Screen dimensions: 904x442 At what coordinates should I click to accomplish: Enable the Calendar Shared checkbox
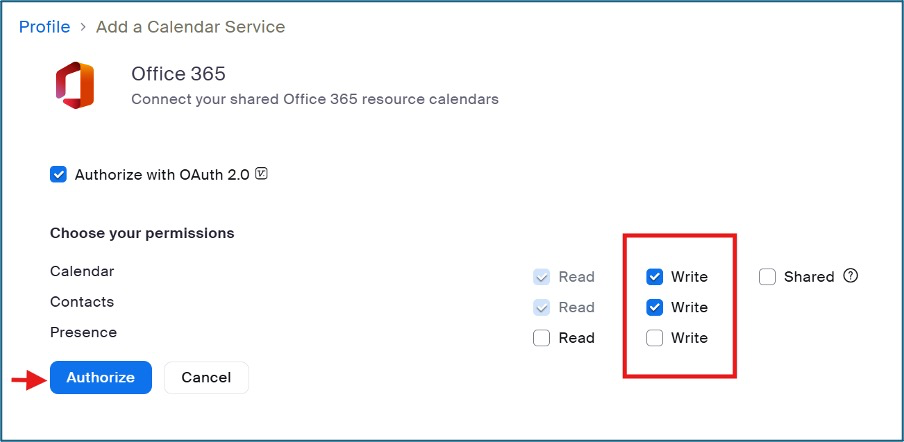point(767,277)
